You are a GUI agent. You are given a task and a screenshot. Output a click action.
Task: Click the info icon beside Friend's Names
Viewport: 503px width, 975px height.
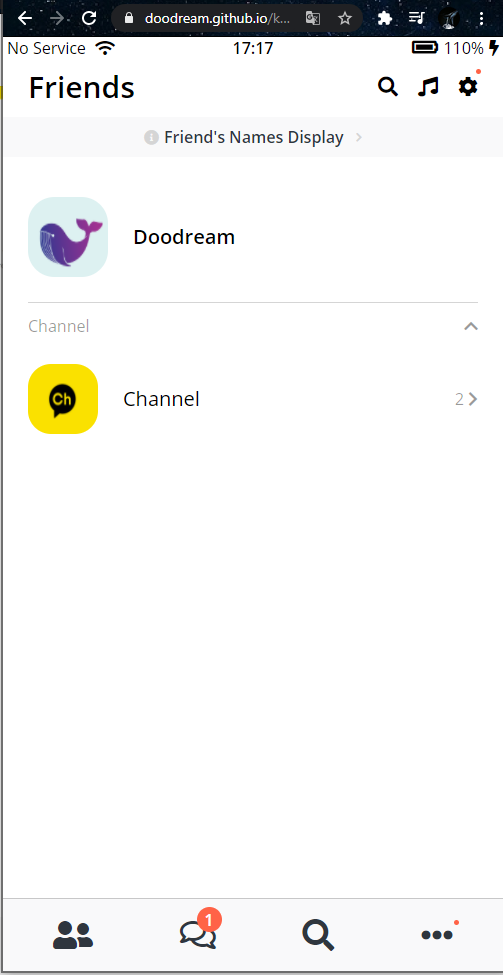pyautogui.click(x=151, y=137)
